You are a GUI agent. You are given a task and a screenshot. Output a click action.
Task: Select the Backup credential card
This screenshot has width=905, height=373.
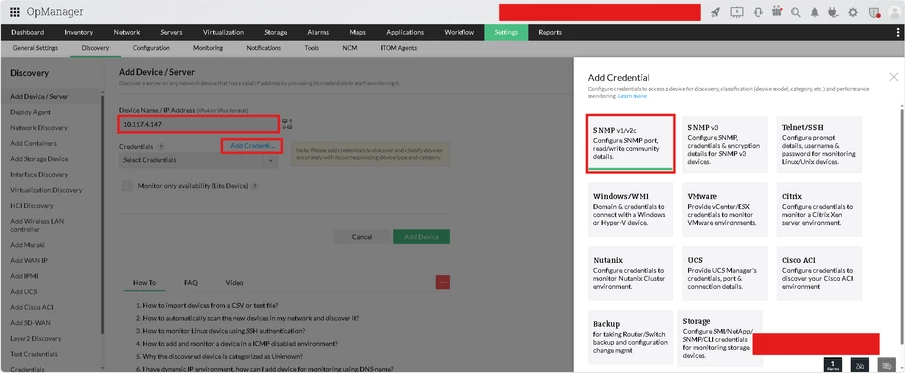pyautogui.click(x=630, y=337)
